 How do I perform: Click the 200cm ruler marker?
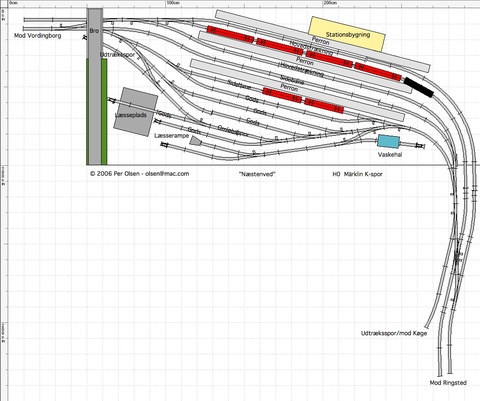pyautogui.click(x=330, y=3)
